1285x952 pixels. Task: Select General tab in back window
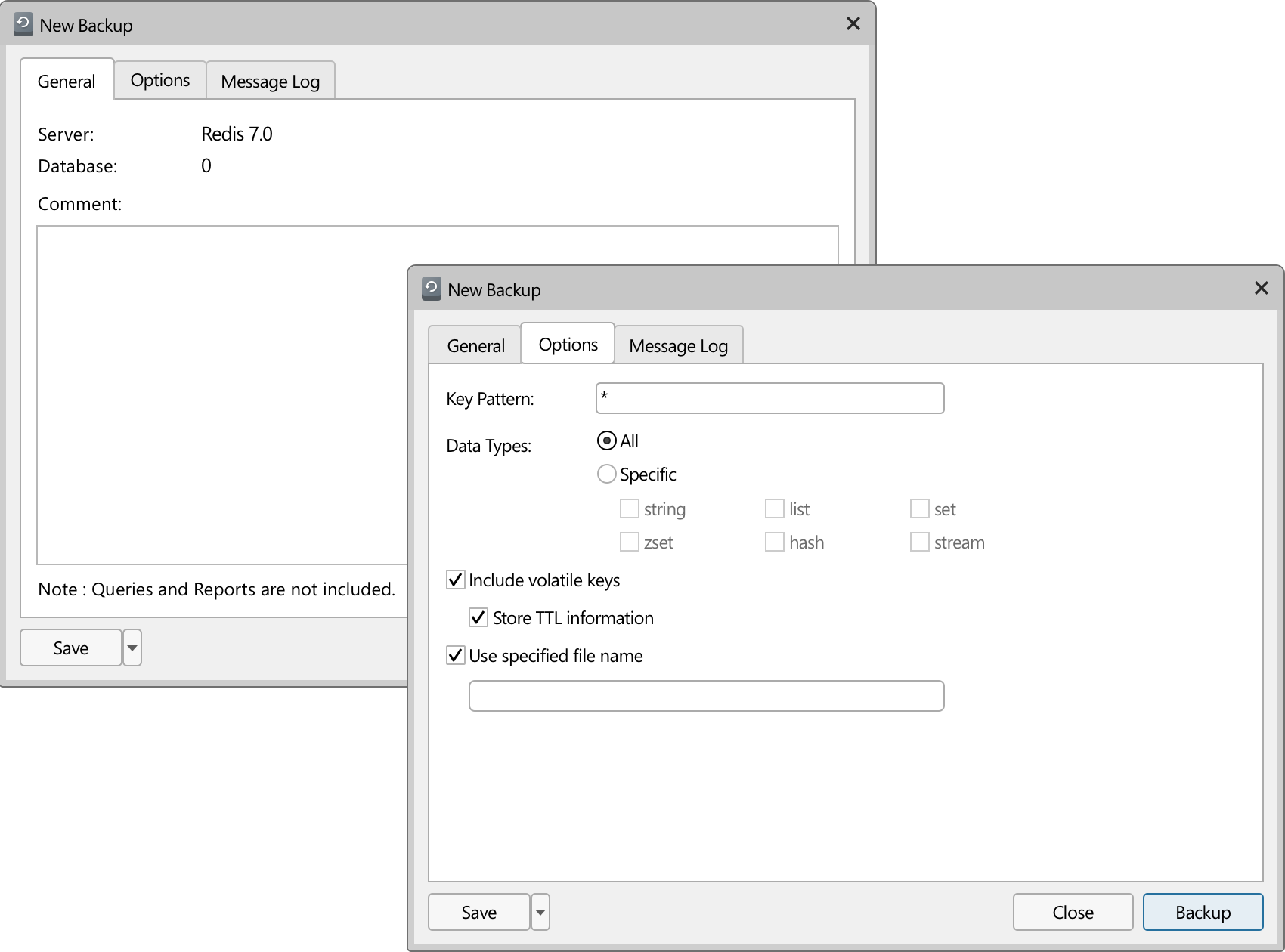click(67, 80)
